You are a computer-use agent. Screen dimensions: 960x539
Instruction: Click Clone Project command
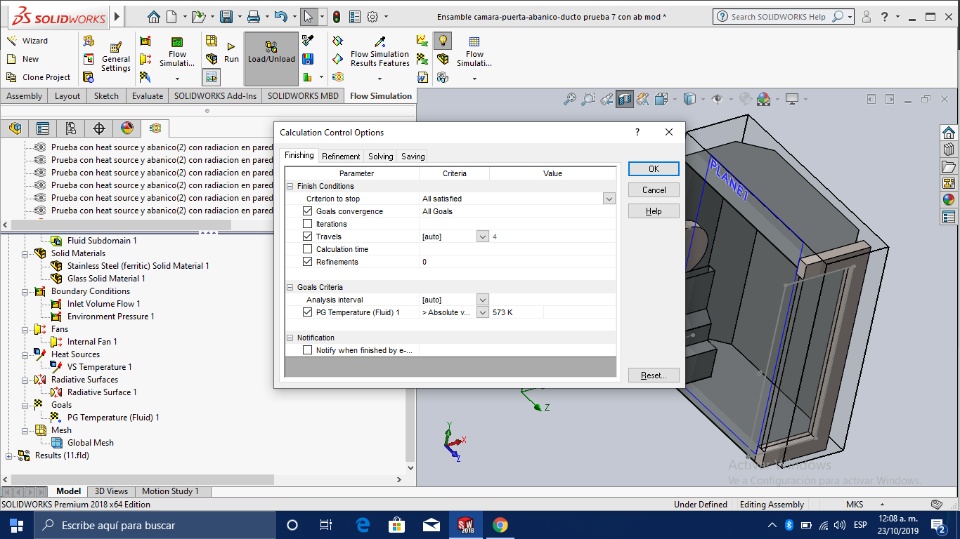38,77
